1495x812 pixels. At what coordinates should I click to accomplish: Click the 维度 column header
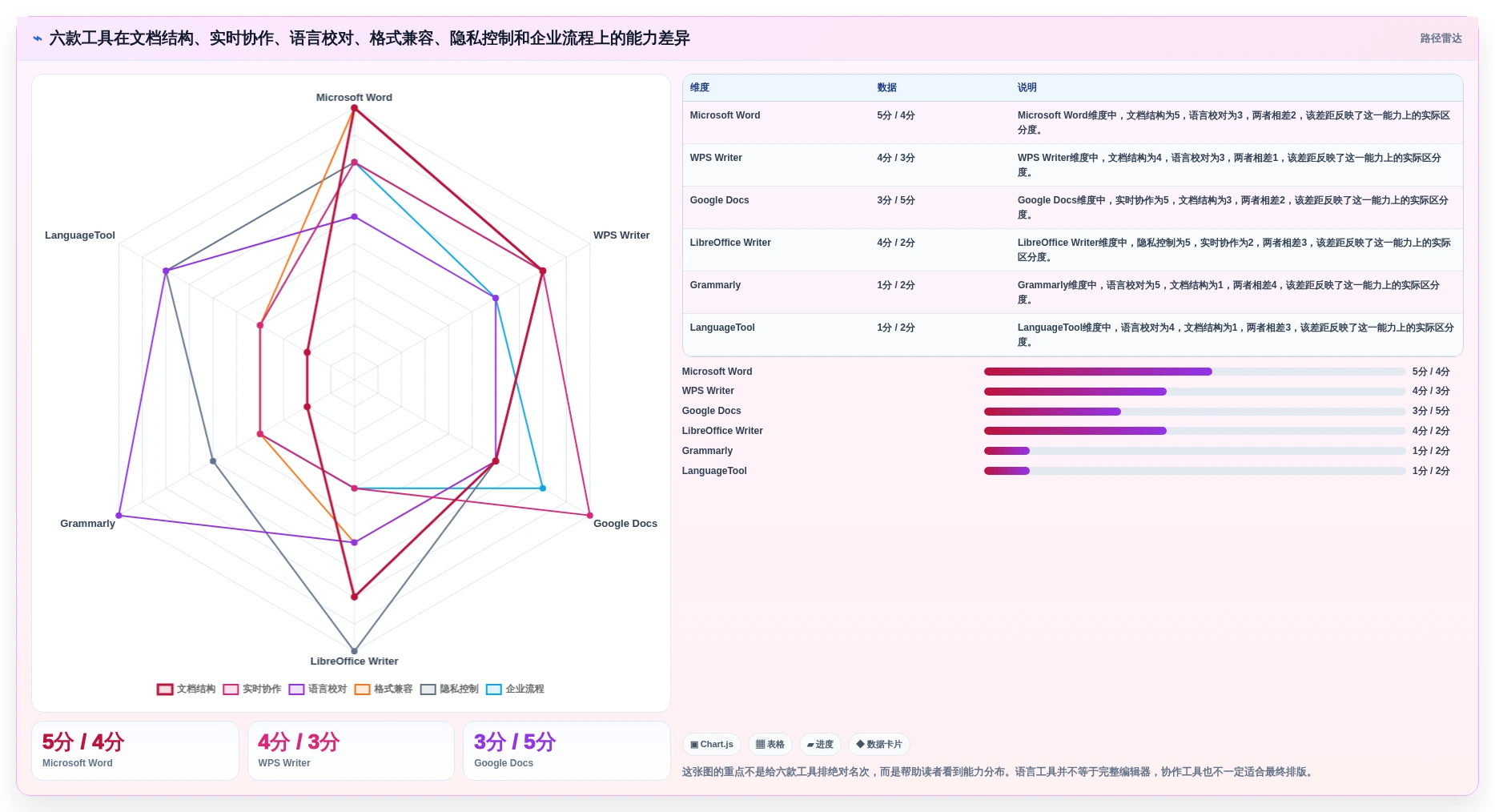point(700,88)
